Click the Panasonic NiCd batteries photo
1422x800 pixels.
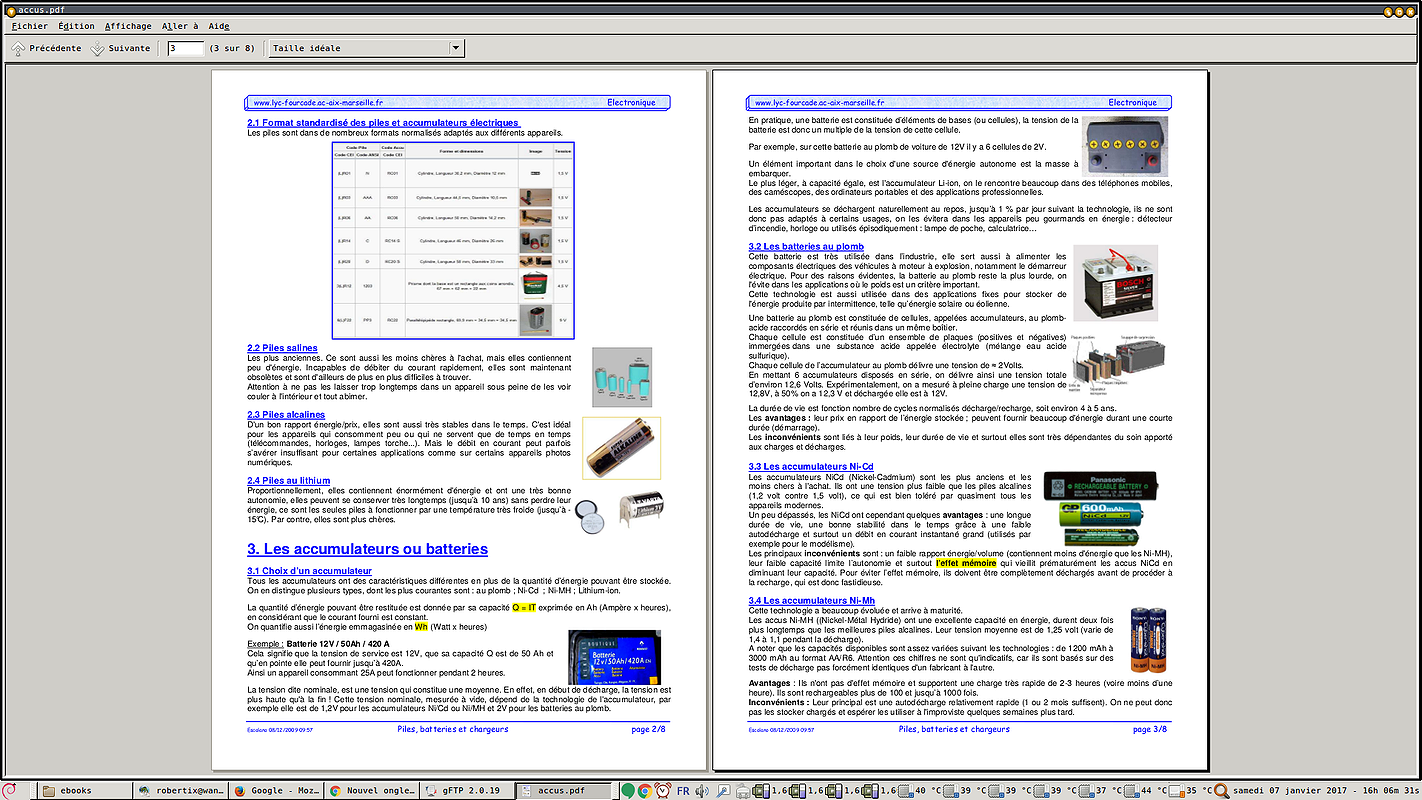point(1101,509)
